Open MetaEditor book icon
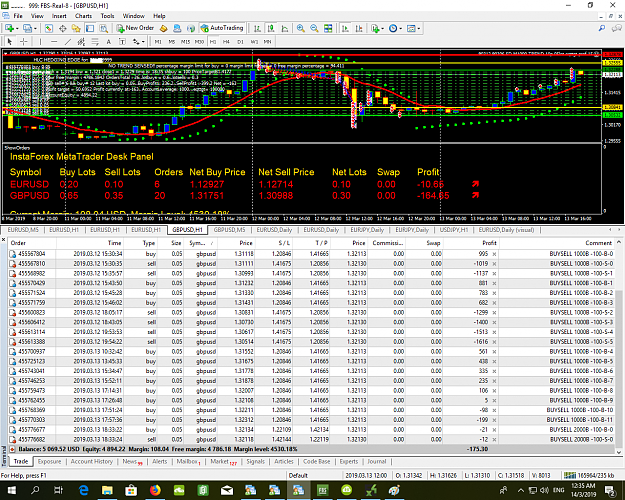The height and width of the screenshot is (500, 625). [163, 28]
